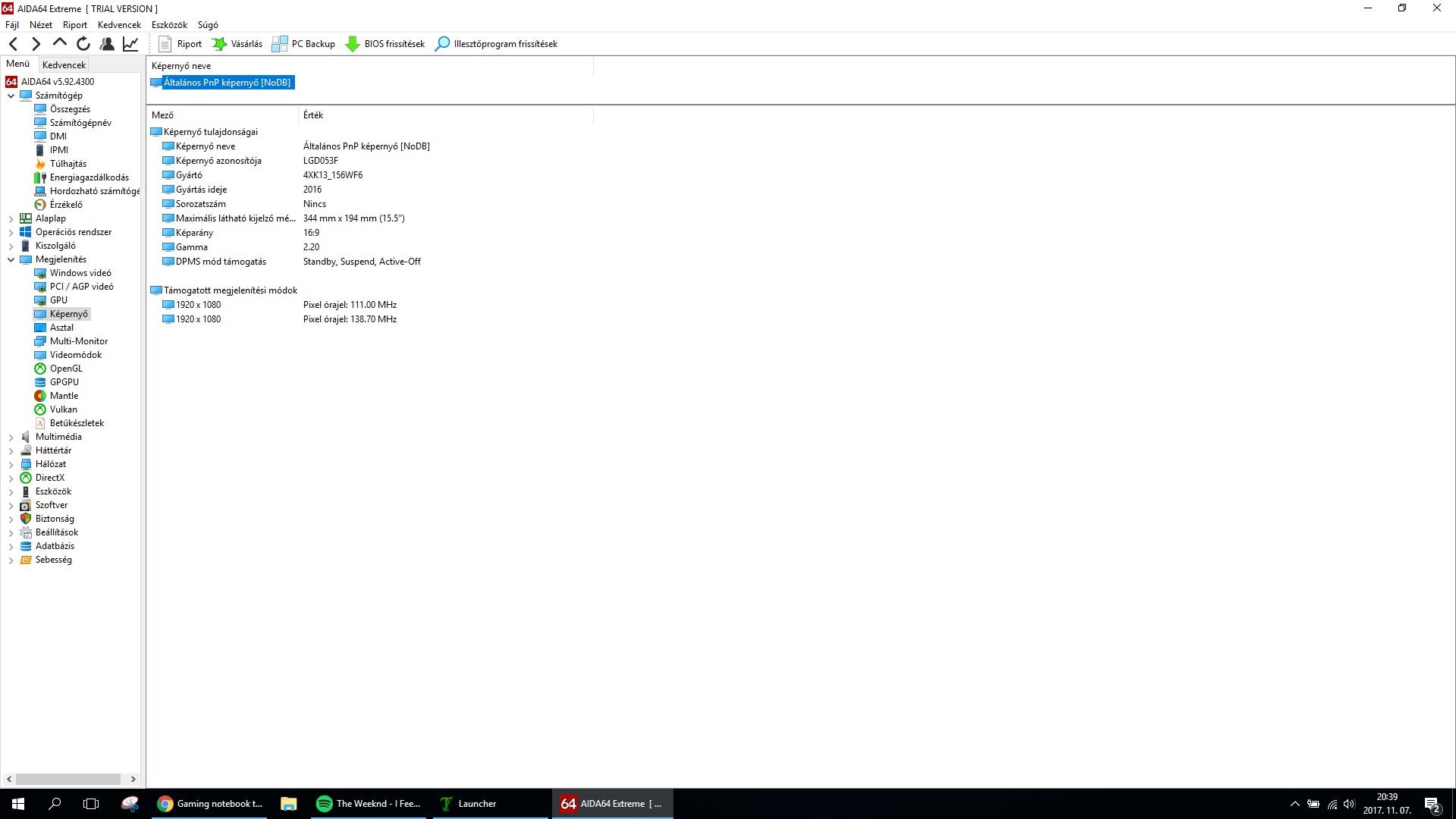Launch PC Backup from toolbar

[303, 44]
